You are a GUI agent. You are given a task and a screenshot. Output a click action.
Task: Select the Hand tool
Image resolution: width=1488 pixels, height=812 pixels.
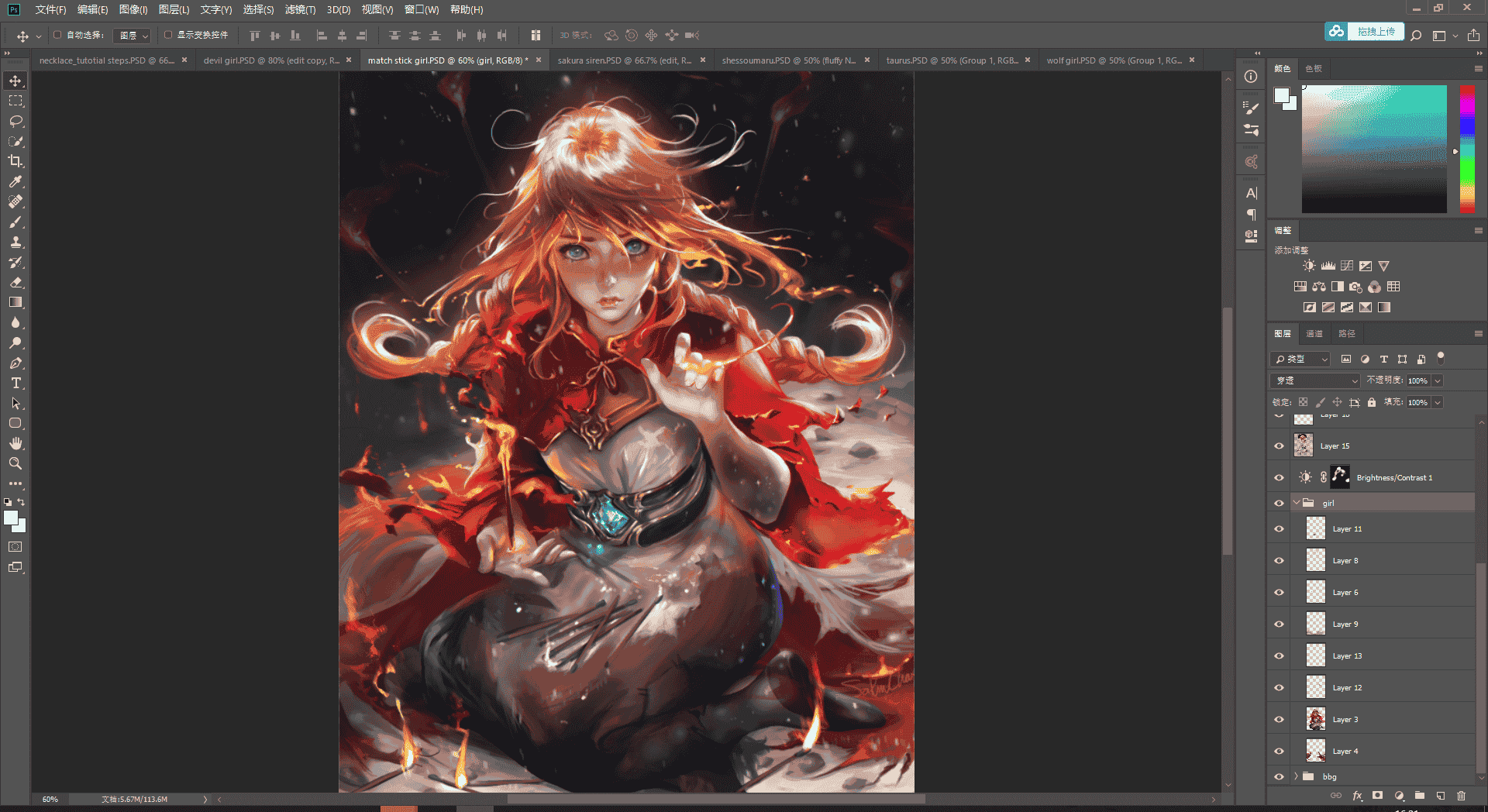click(x=15, y=443)
